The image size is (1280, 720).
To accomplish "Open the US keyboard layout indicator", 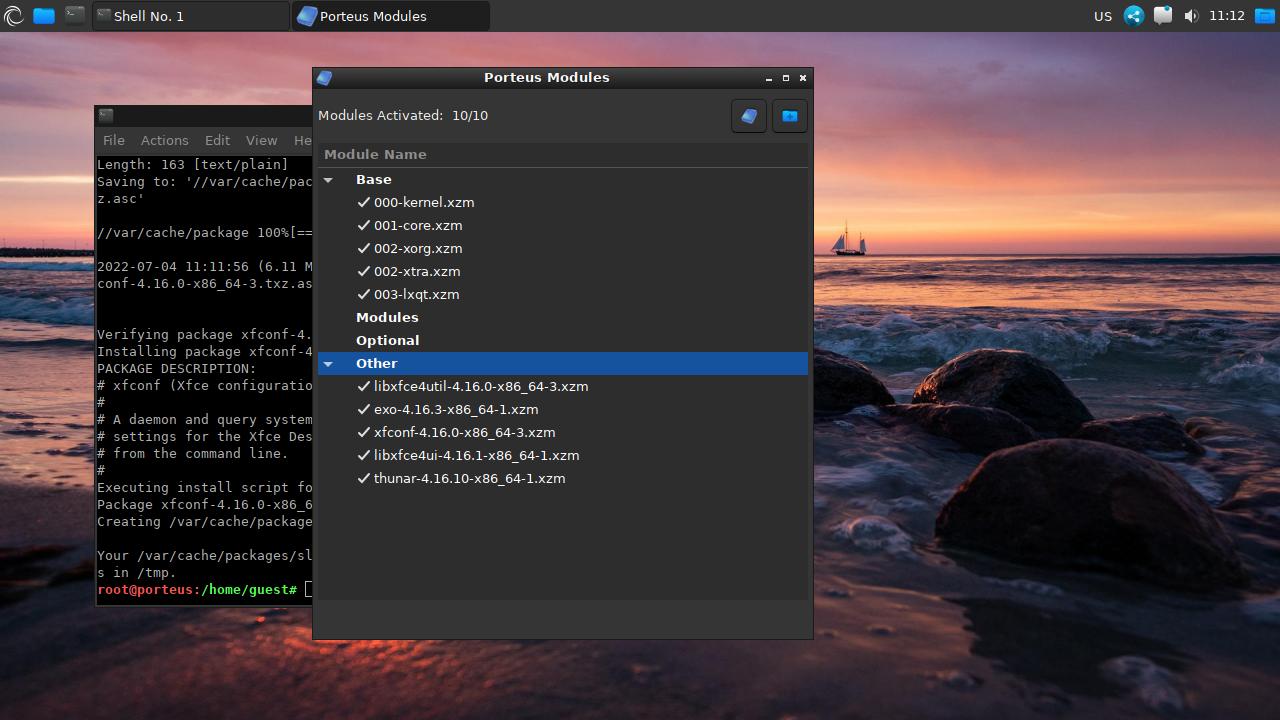I will pyautogui.click(x=1103, y=16).
